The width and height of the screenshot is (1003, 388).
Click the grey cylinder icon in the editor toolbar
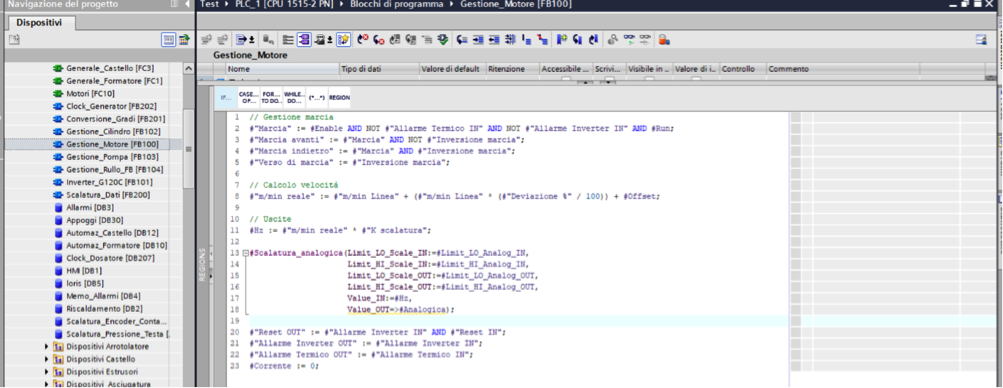269,40
